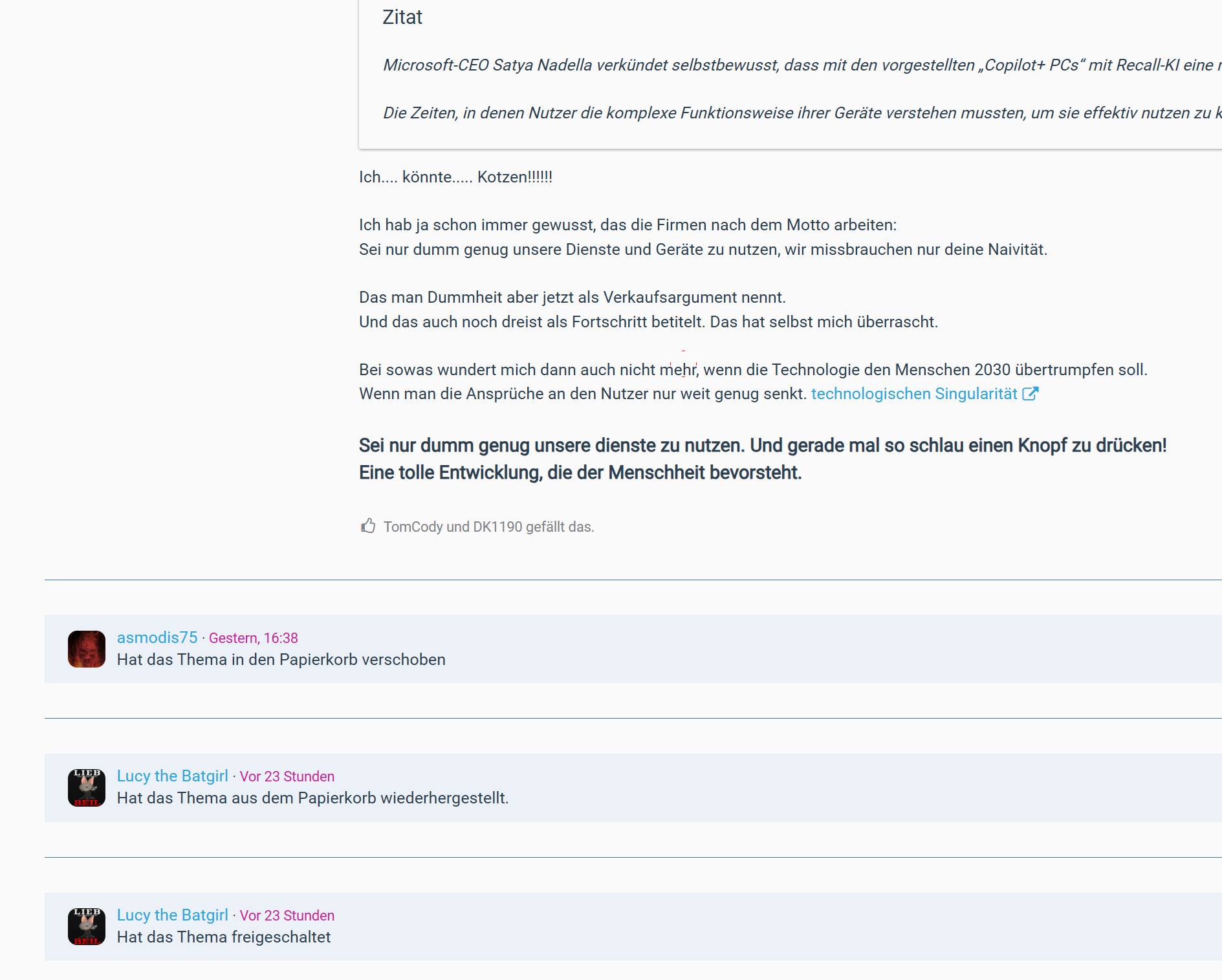Click the Gestern, 16:38 timestamp
This screenshot has width=1222, height=980.
click(x=253, y=638)
